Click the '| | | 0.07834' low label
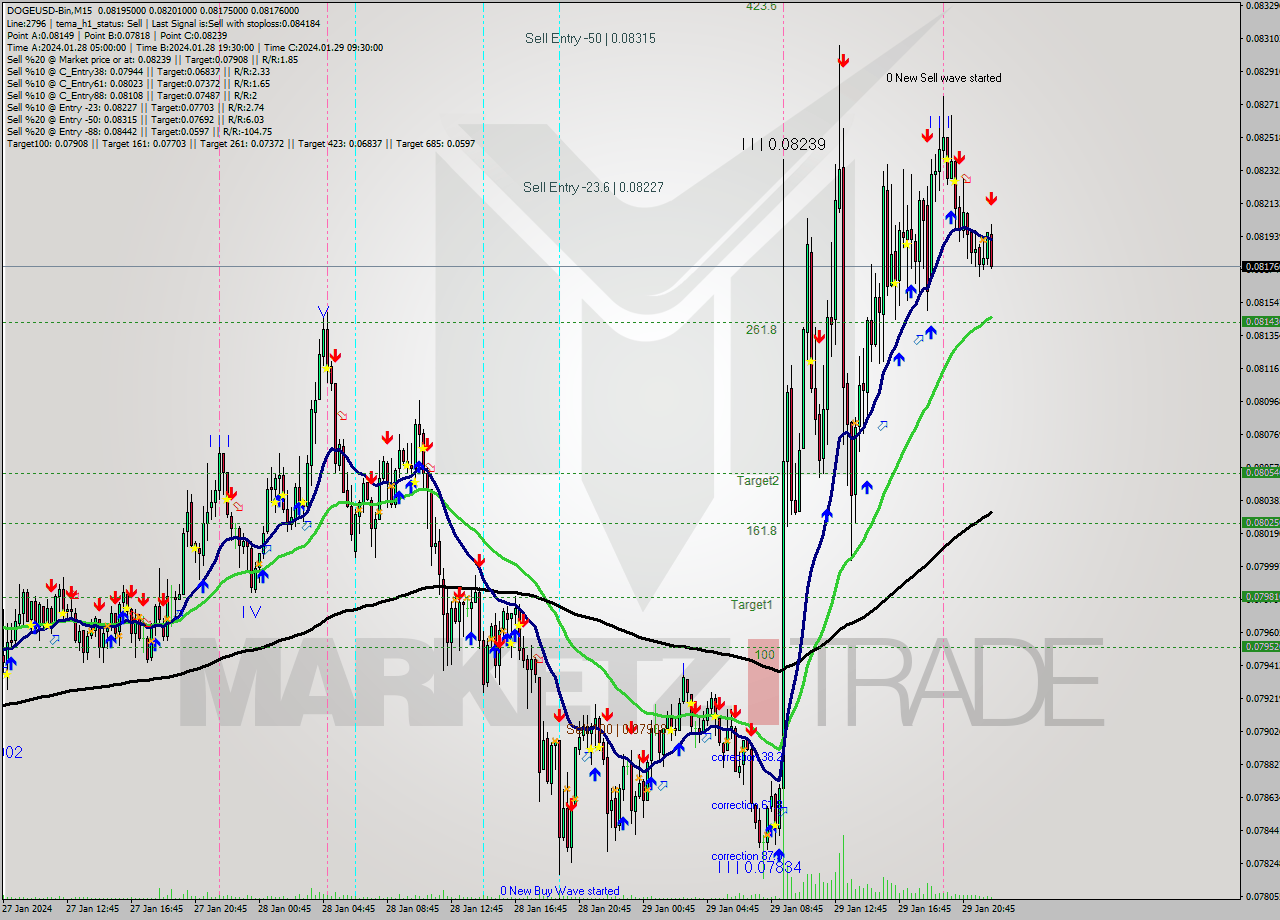This screenshot has width=1280, height=920. tap(759, 867)
